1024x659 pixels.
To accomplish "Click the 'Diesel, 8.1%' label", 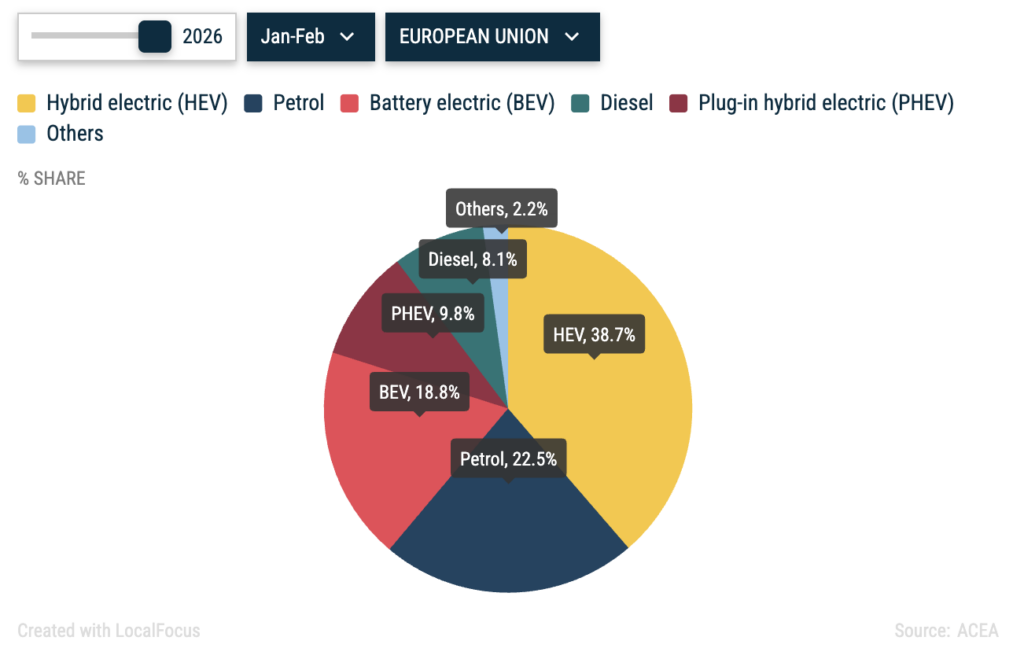I will click(471, 260).
